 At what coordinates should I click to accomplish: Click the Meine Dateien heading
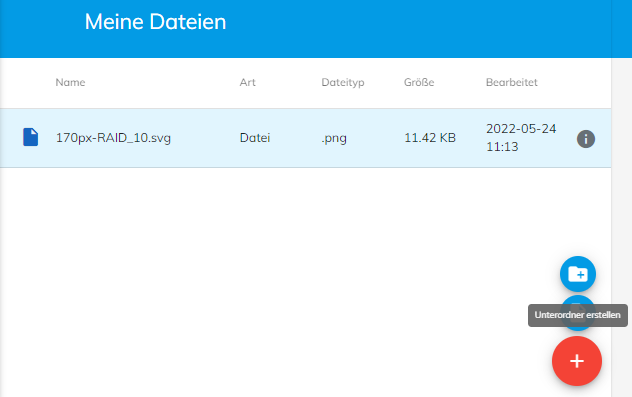click(155, 22)
